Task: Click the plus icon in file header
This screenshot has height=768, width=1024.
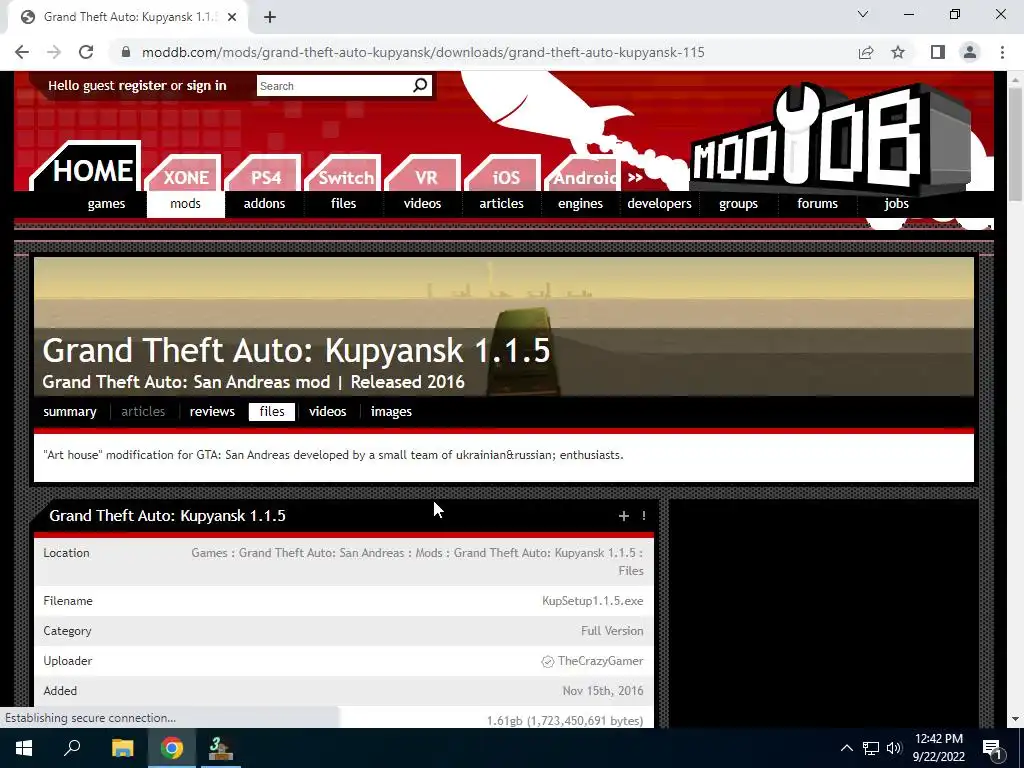Action: click(623, 516)
